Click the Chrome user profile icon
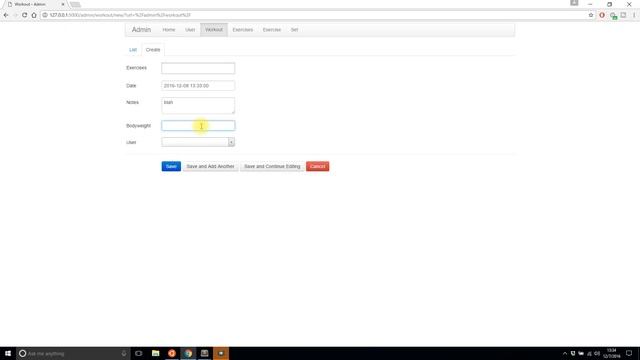This screenshot has height=360, width=640. (x=574, y=3)
